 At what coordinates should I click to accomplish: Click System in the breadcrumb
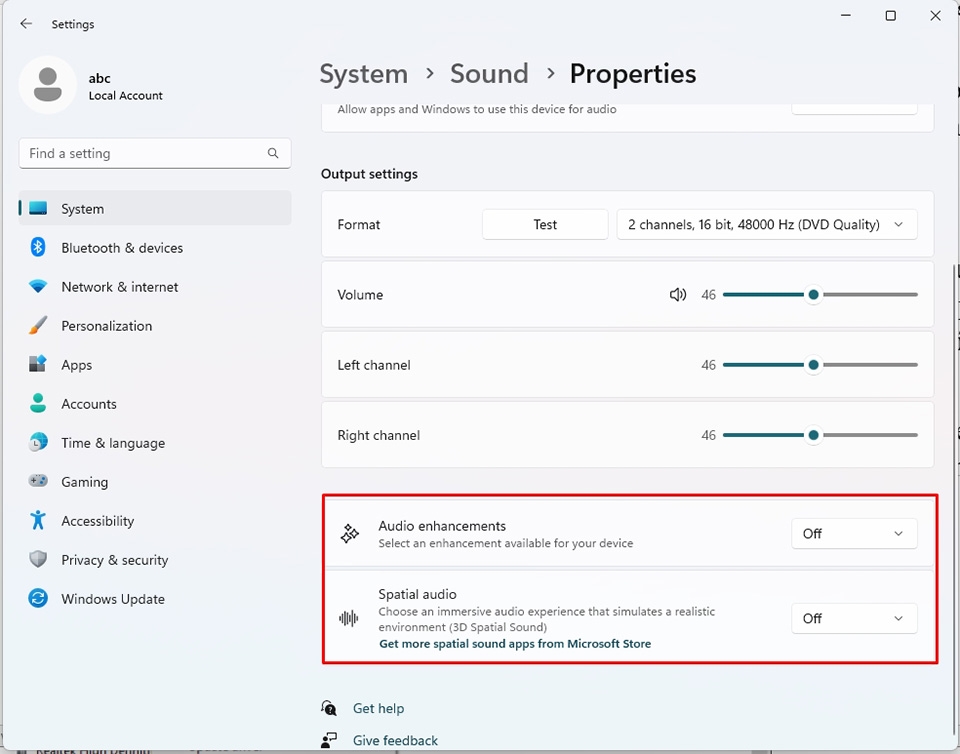[x=364, y=74]
